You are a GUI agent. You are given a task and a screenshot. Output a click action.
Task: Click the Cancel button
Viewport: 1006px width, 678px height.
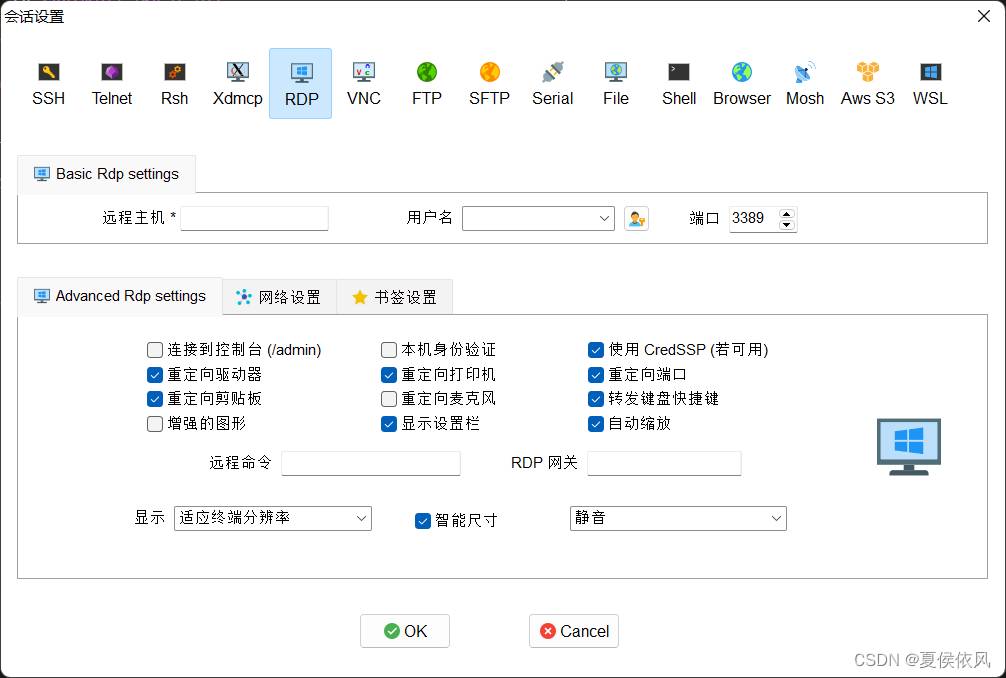tap(574, 631)
